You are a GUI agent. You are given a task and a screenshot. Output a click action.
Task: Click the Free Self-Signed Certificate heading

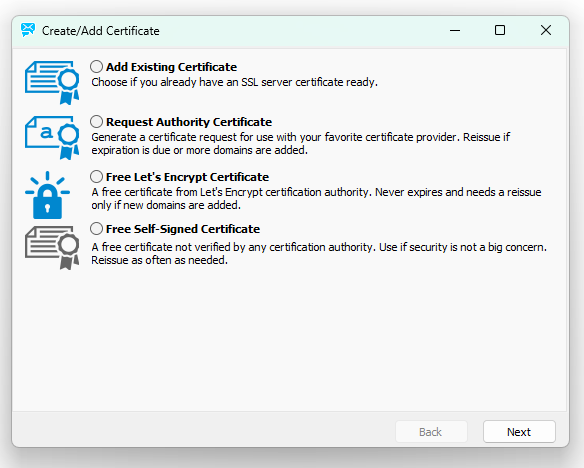coord(183,229)
